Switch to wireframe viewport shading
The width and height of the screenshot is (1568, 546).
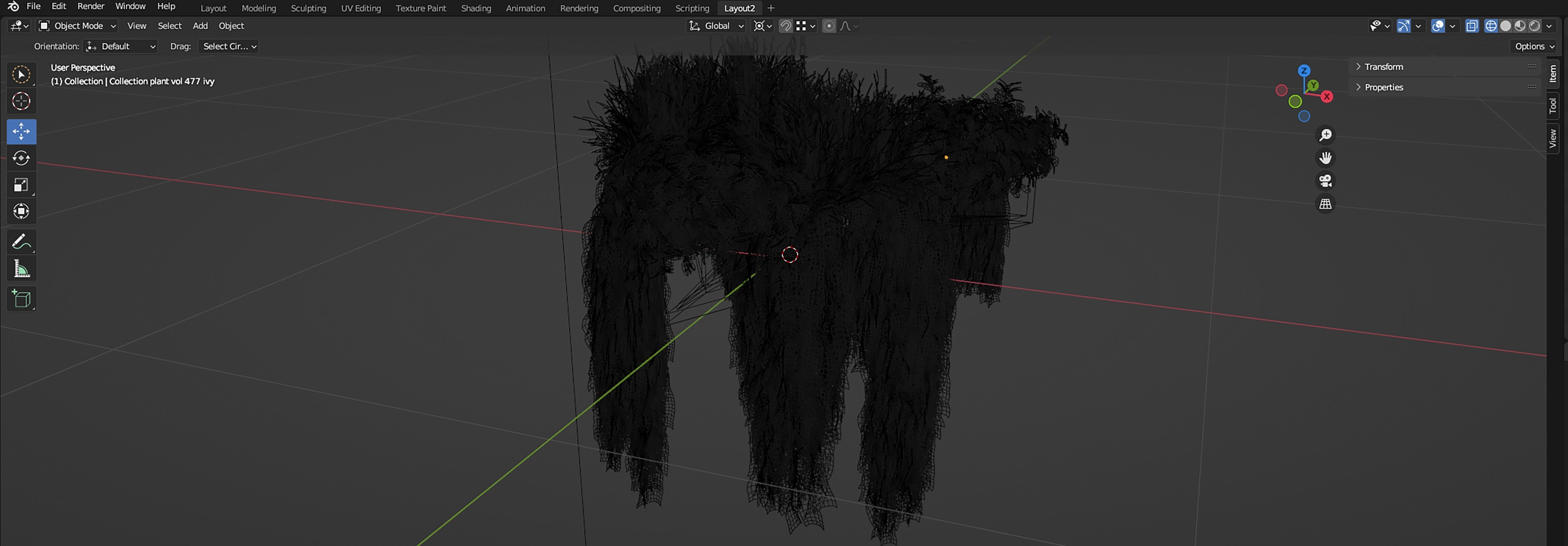click(1491, 26)
